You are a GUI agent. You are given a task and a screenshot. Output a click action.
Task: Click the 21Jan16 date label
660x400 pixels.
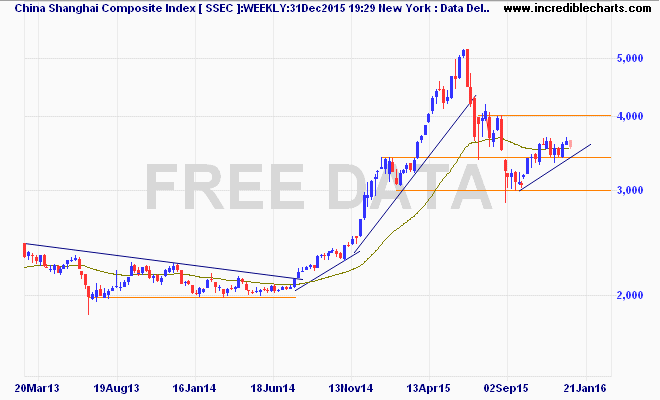[585, 388]
